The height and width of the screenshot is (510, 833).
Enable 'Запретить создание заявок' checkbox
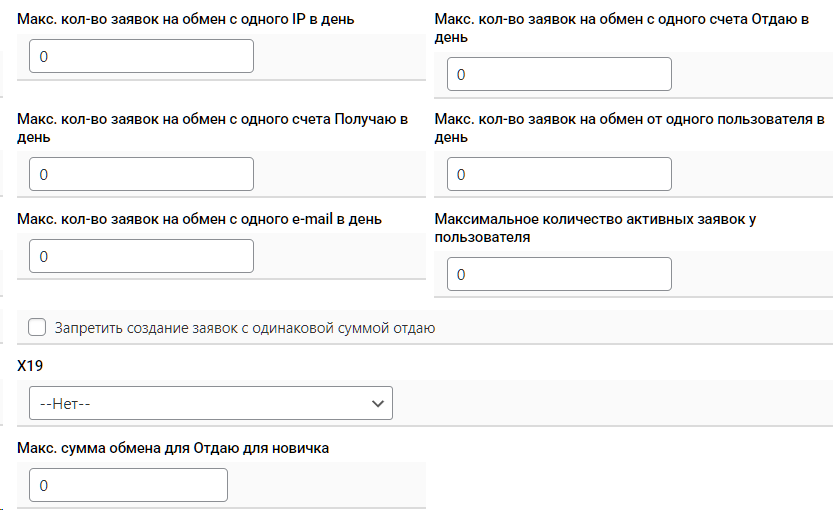(x=38, y=327)
